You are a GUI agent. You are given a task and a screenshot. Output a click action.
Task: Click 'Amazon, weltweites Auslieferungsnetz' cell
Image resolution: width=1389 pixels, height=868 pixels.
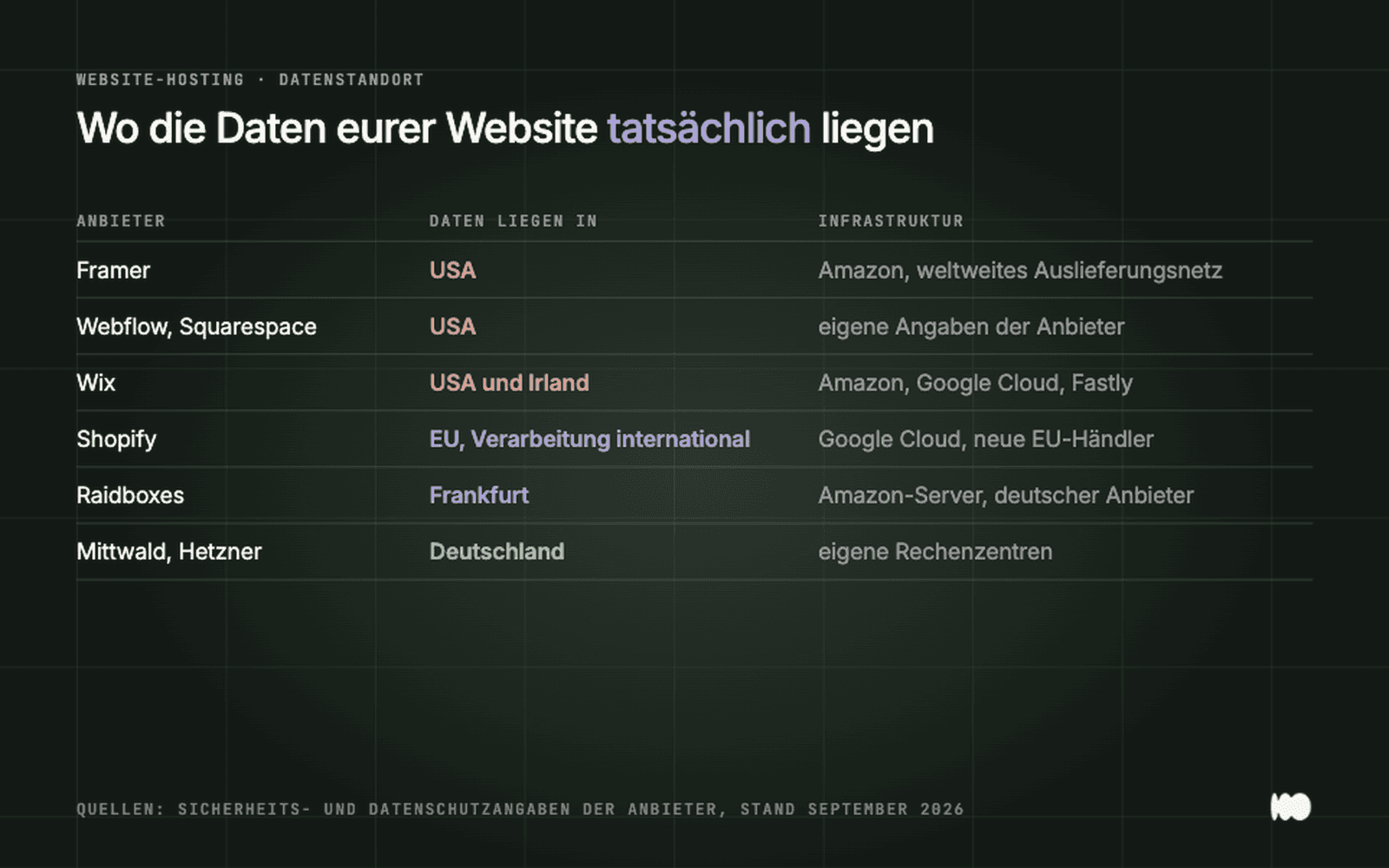pyautogui.click(x=1020, y=271)
